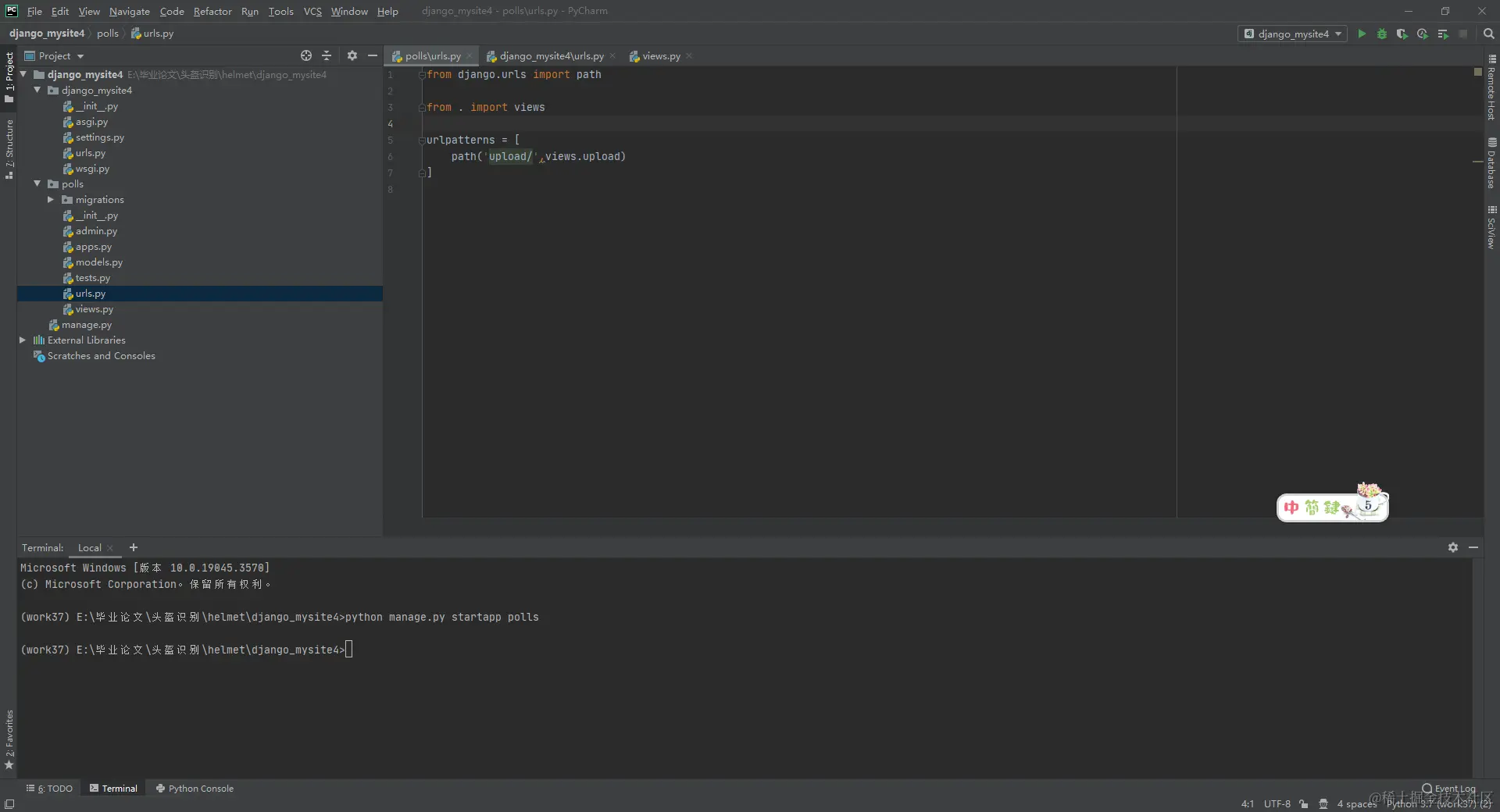The image size is (1500, 812).
Task: Click the polls breadcrumb in navigation bar
Action: [108, 34]
